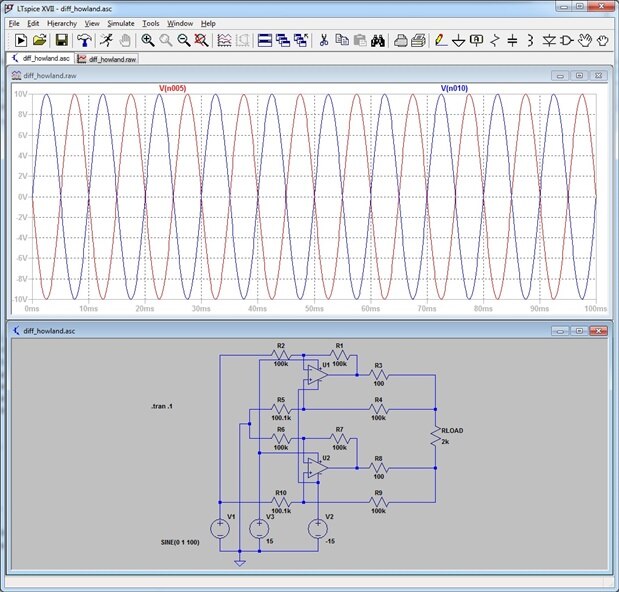Click the binoculars Find icon
The width and height of the screenshot is (619, 592).
click(379, 40)
